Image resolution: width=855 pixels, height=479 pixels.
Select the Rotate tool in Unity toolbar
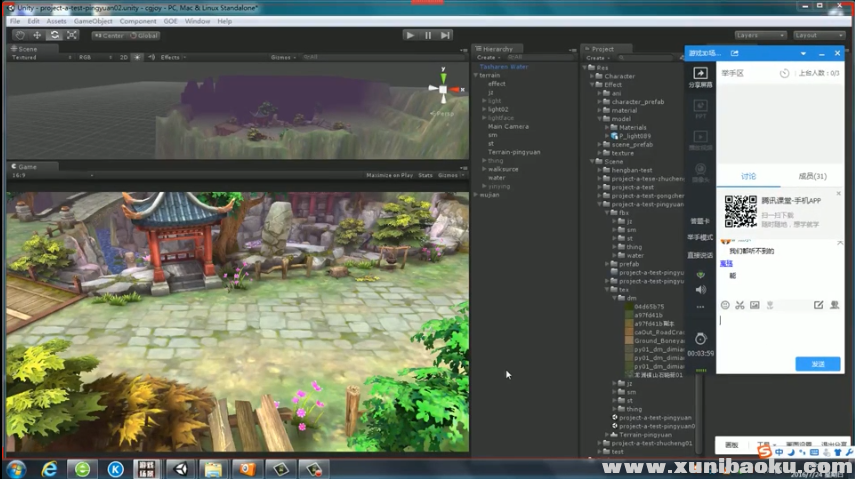[x=55, y=35]
